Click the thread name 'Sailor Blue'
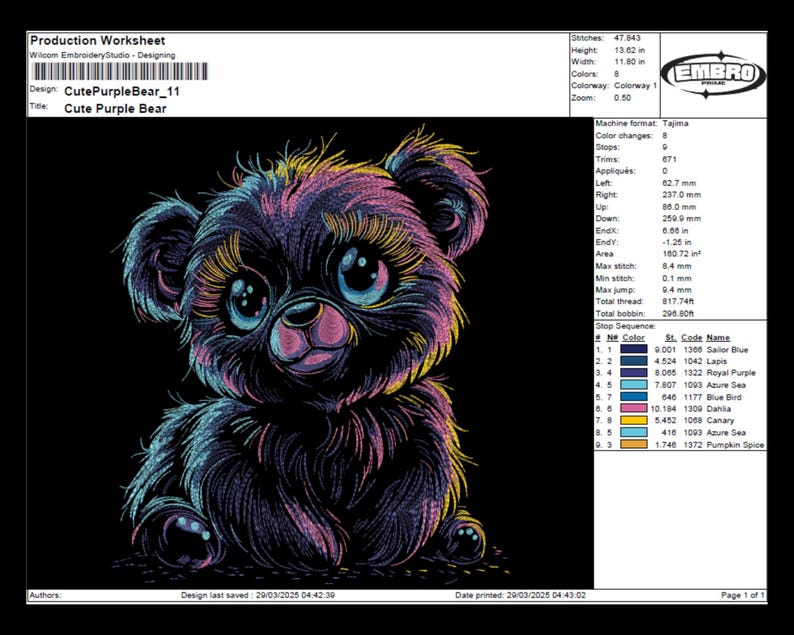This screenshot has height=635, width=794. pos(727,349)
